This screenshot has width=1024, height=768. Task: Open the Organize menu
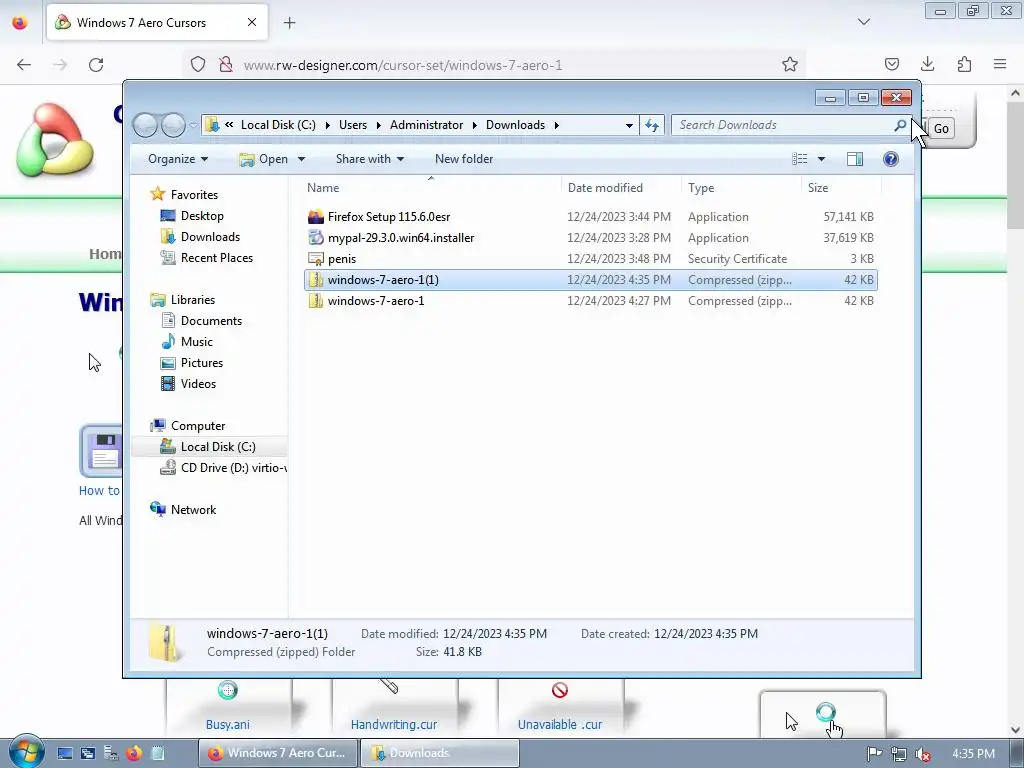coord(178,159)
